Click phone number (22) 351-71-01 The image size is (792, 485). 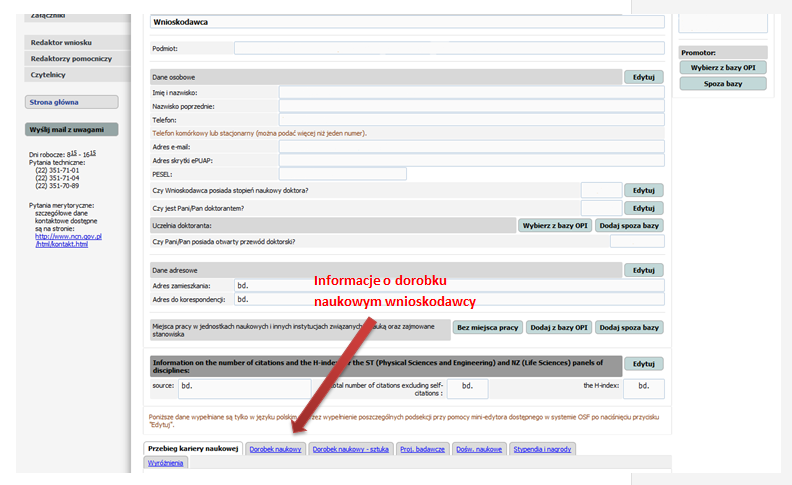[57, 170]
